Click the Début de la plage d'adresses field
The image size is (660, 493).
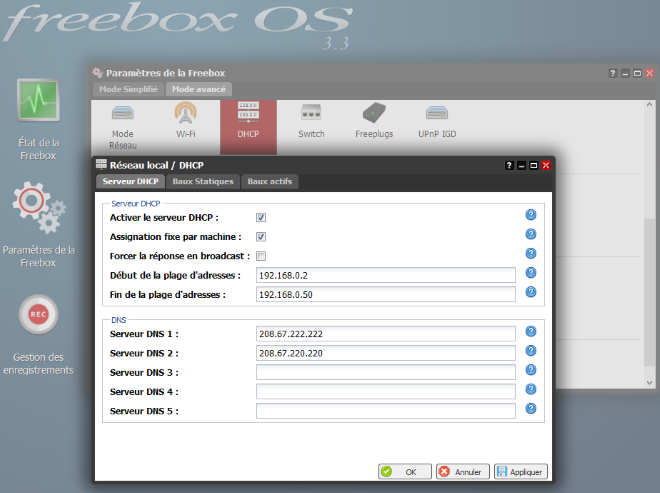pos(385,275)
